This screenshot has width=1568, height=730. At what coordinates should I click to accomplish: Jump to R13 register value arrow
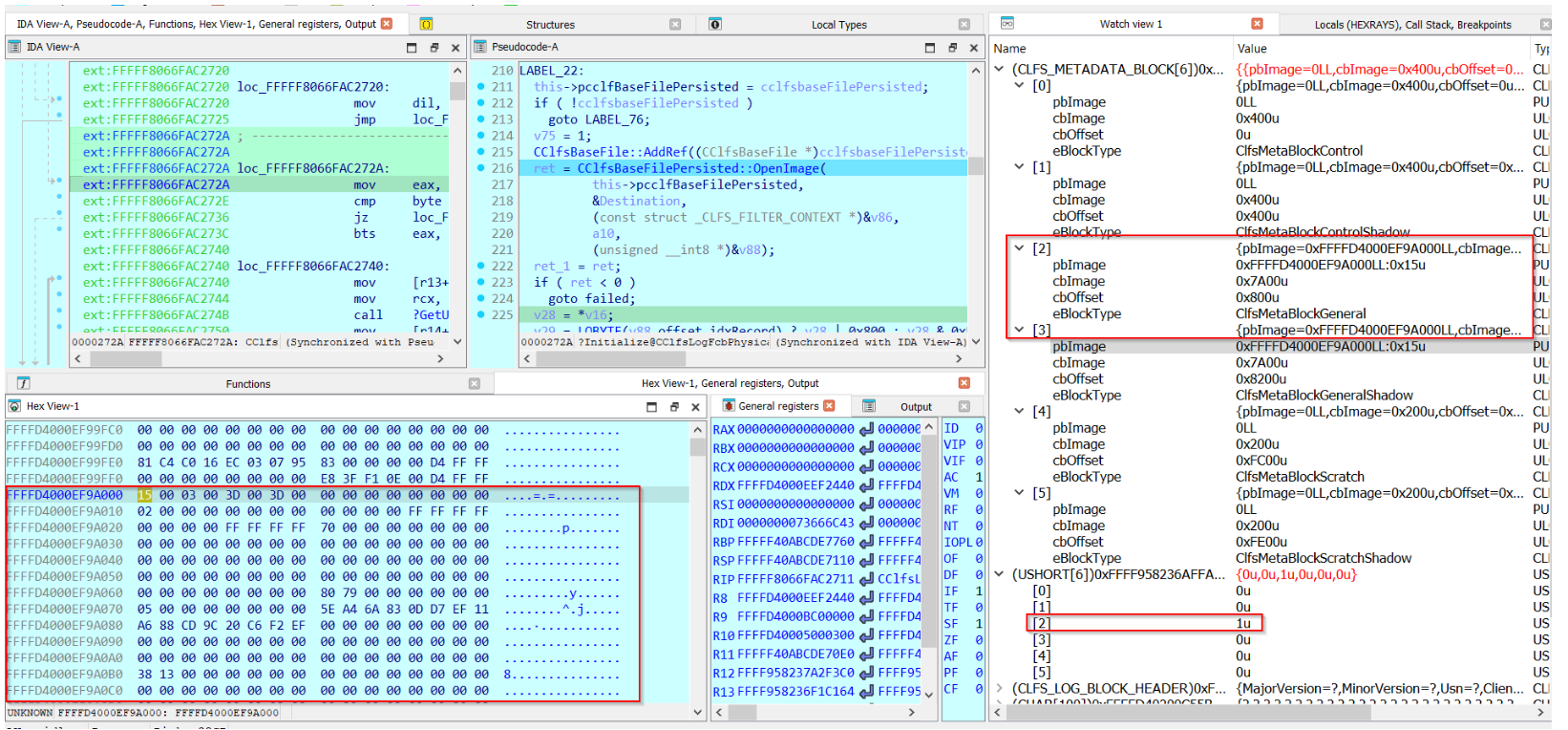click(865, 691)
